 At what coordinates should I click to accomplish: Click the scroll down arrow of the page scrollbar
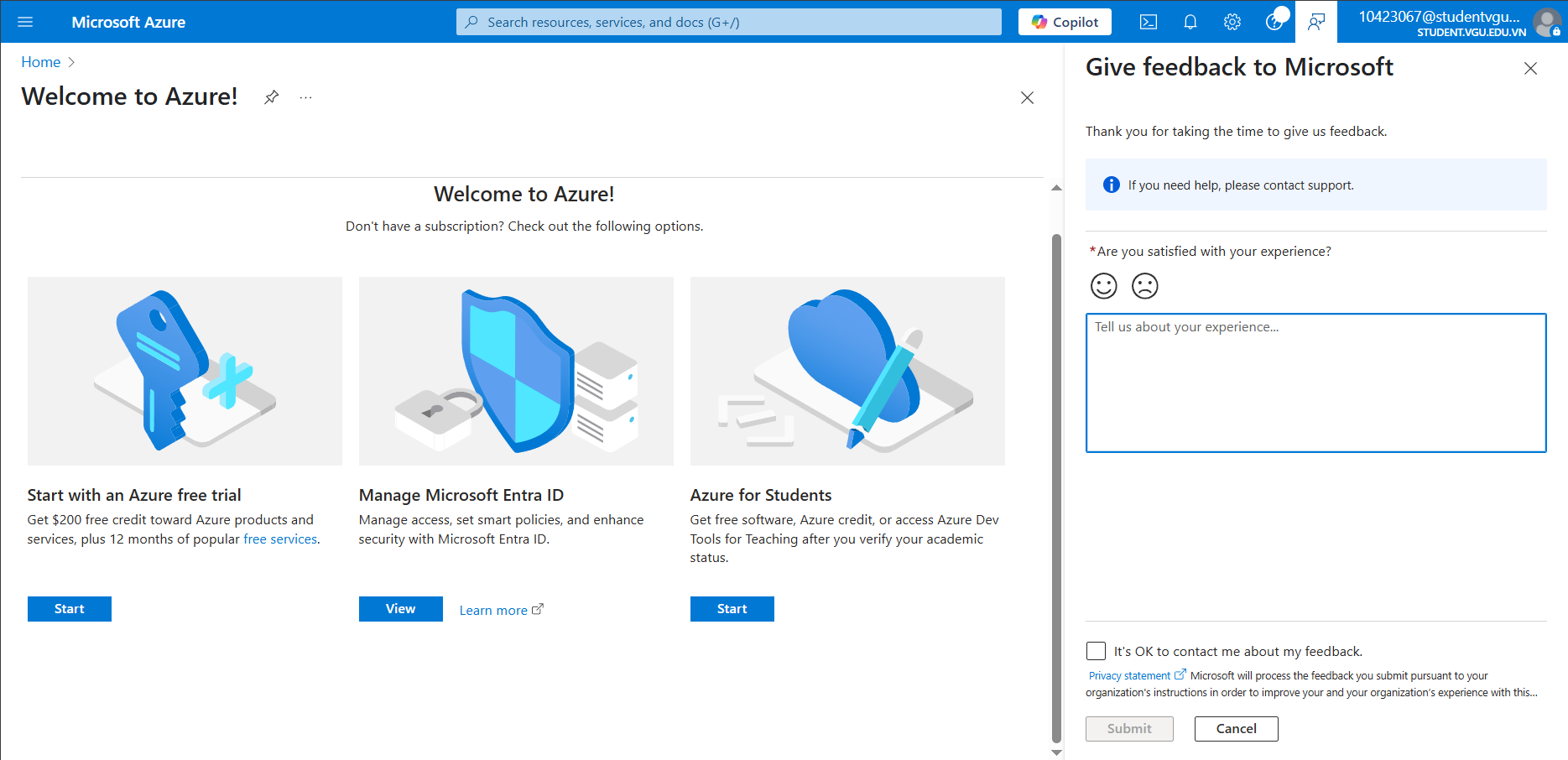(x=1056, y=752)
